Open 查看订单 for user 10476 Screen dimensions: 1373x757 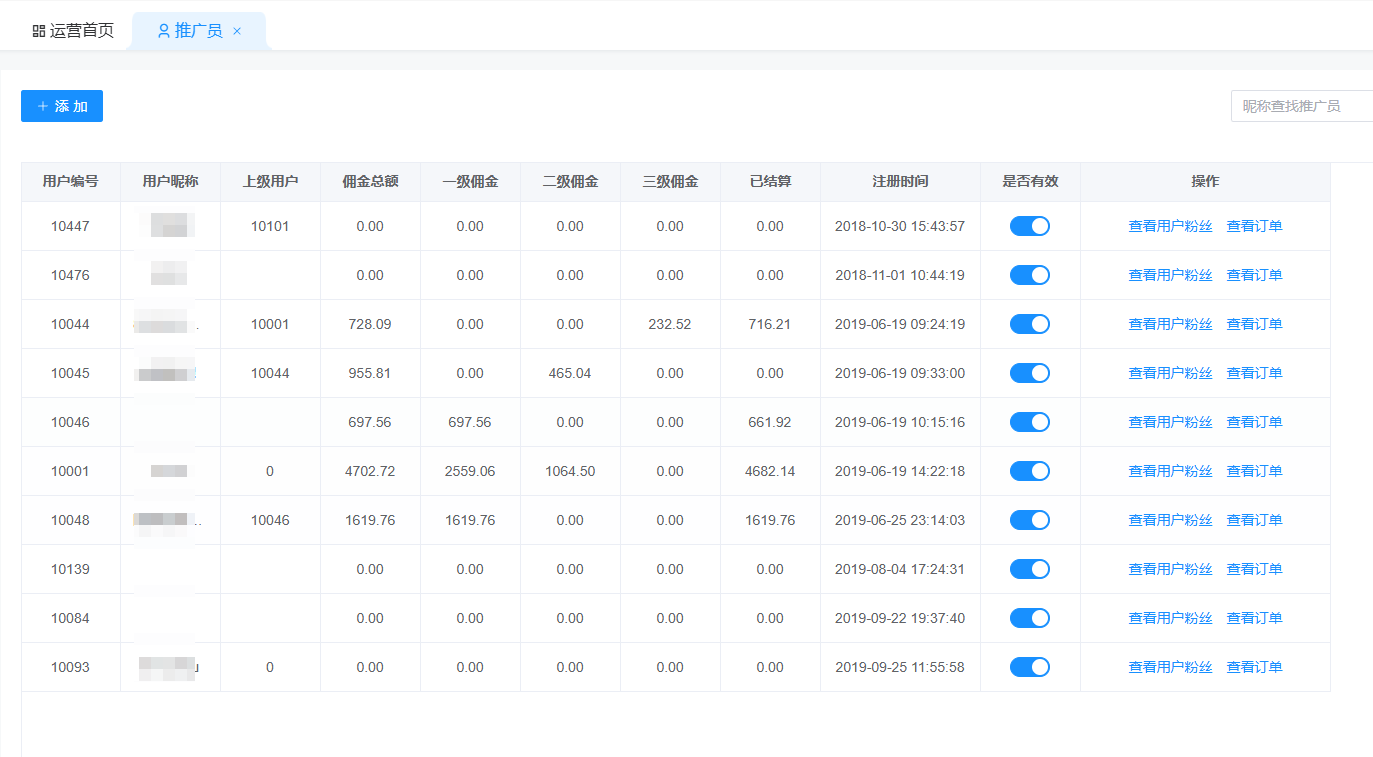point(1254,275)
